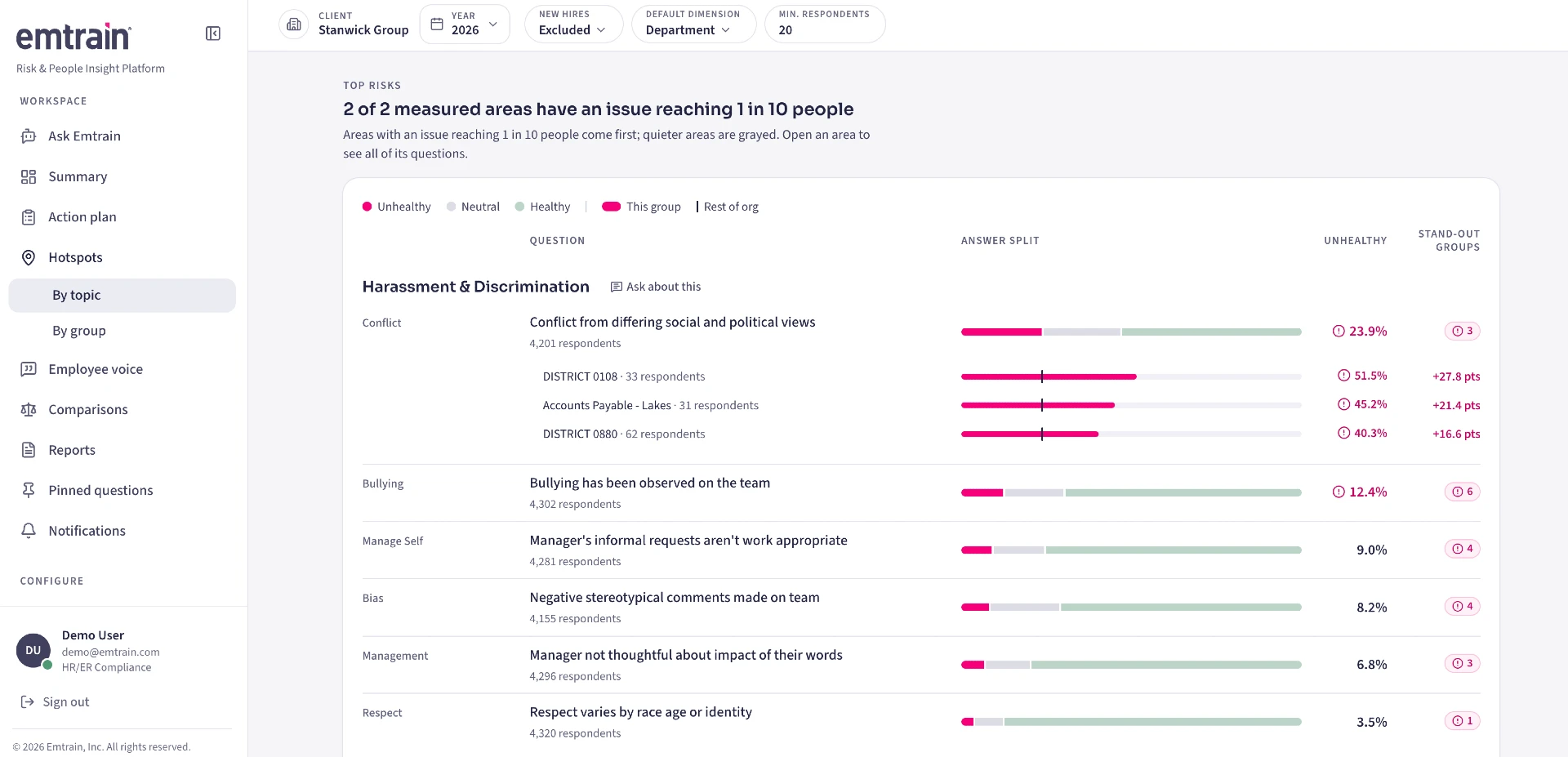Select Hotspots in the sidebar

[x=122, y=257]
